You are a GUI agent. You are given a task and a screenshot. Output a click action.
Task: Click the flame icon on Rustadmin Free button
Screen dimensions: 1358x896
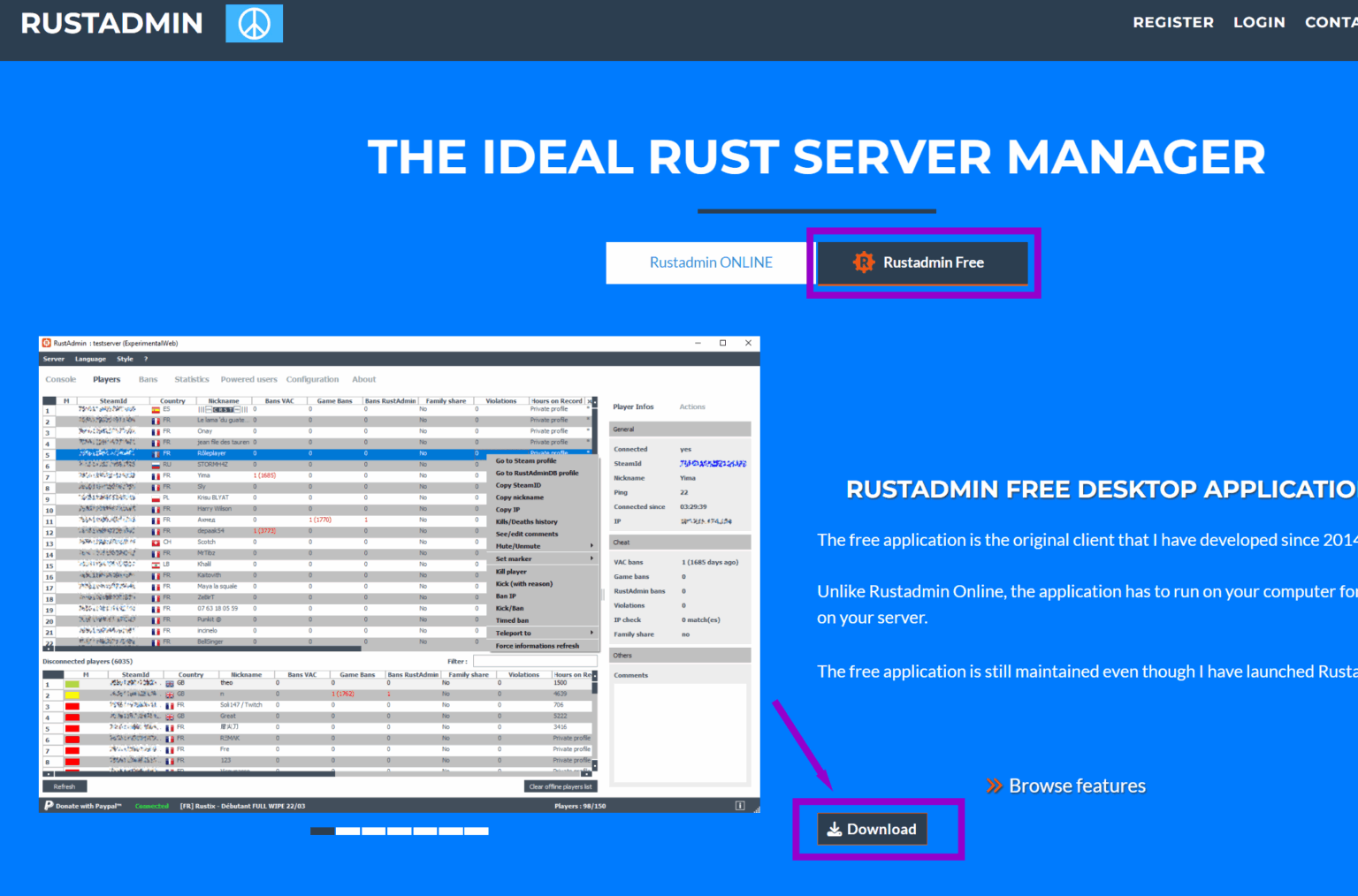pyautogui.click(x=862, y=262)
